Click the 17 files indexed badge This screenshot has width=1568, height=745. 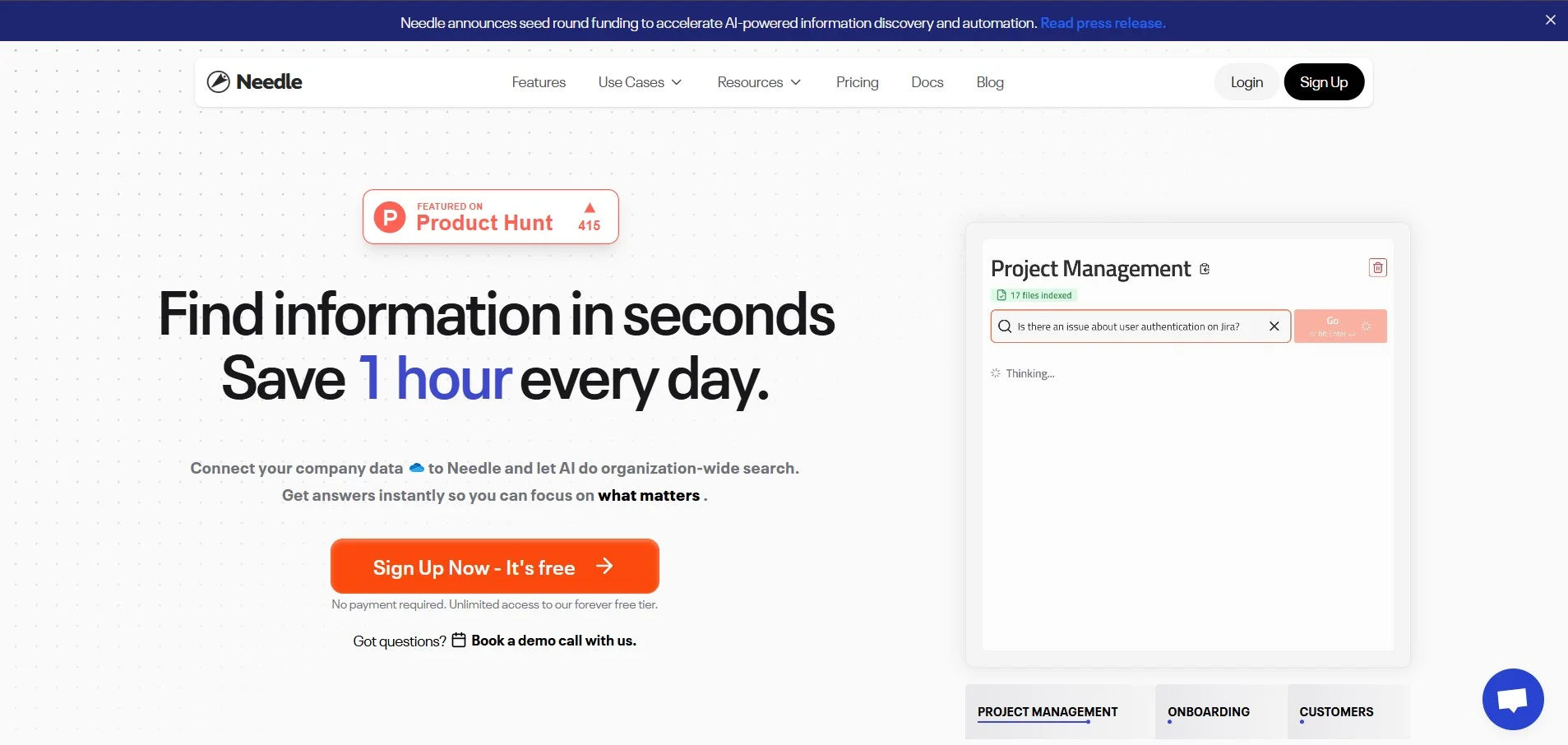click(x=1034, y=295)
